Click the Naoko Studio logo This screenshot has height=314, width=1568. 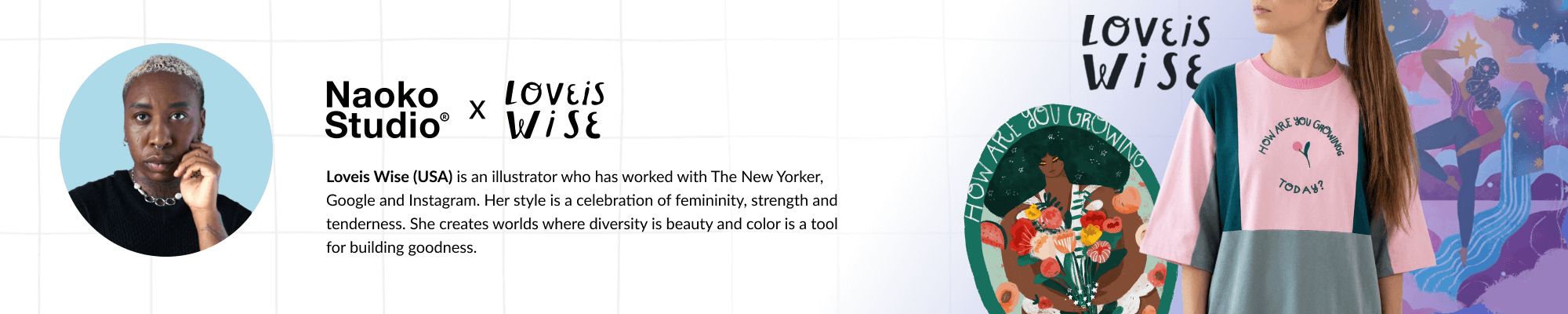383,110
